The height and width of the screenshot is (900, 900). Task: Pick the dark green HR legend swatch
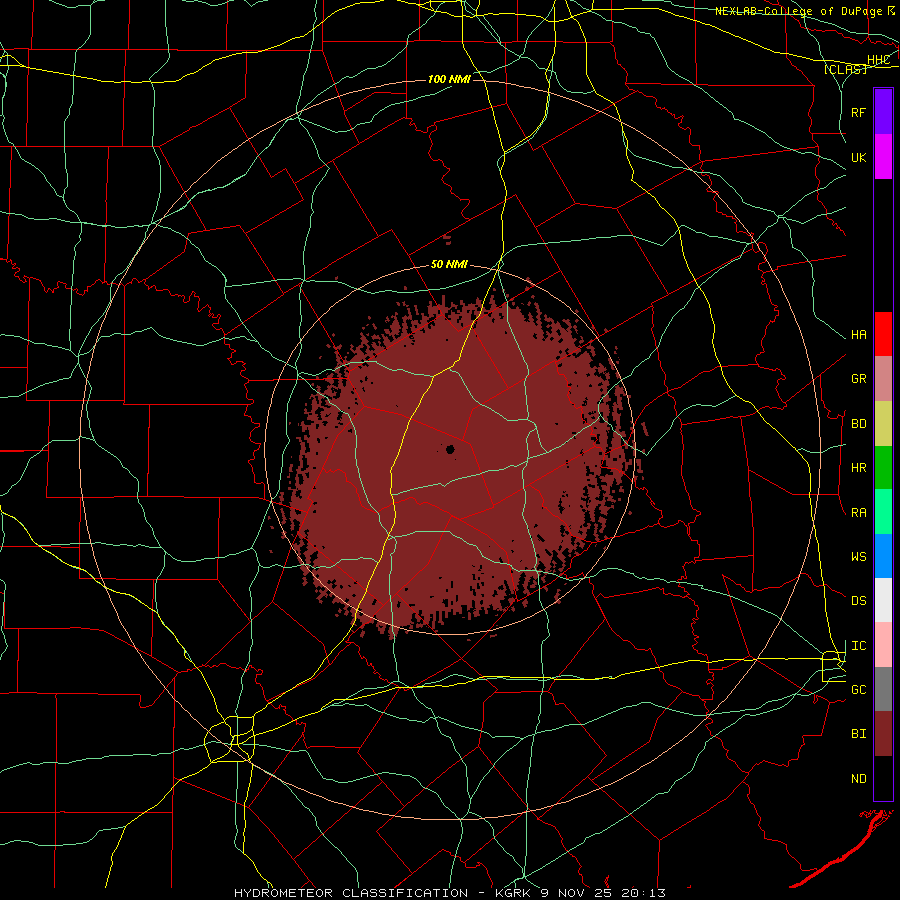(883, 468)
